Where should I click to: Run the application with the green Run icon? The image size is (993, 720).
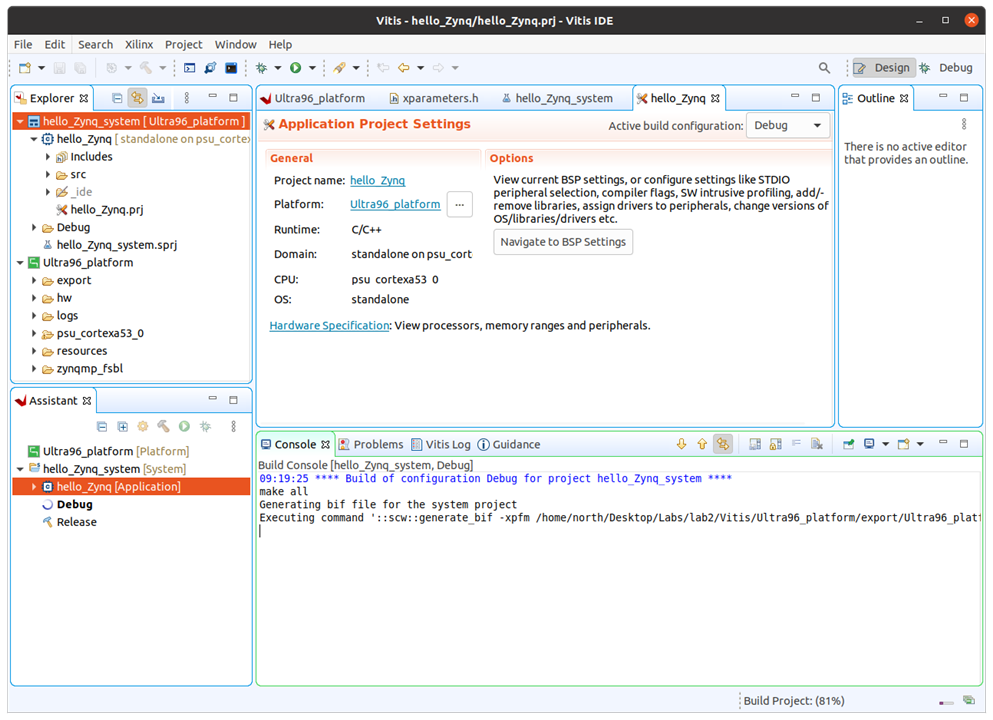[295, 68]
